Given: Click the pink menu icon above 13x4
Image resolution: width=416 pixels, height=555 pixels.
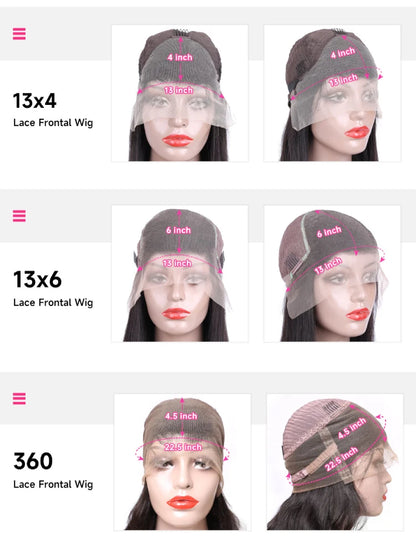Looking at the screenshot, I should pos(19,34).
